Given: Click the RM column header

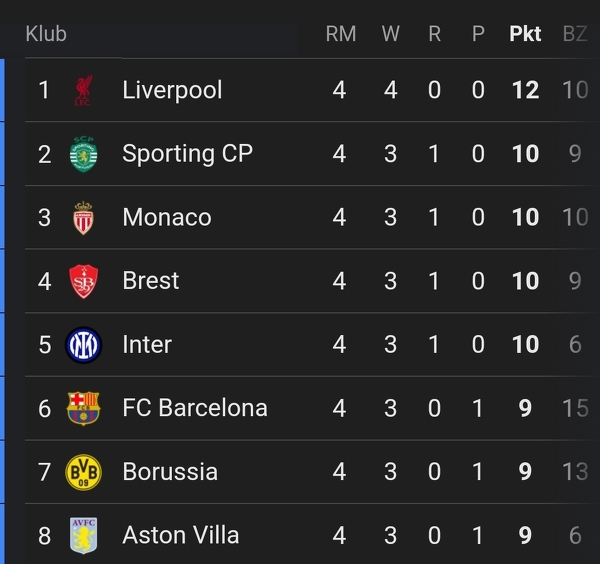Looking at the screenshot, I should click(x=341, y=34).
